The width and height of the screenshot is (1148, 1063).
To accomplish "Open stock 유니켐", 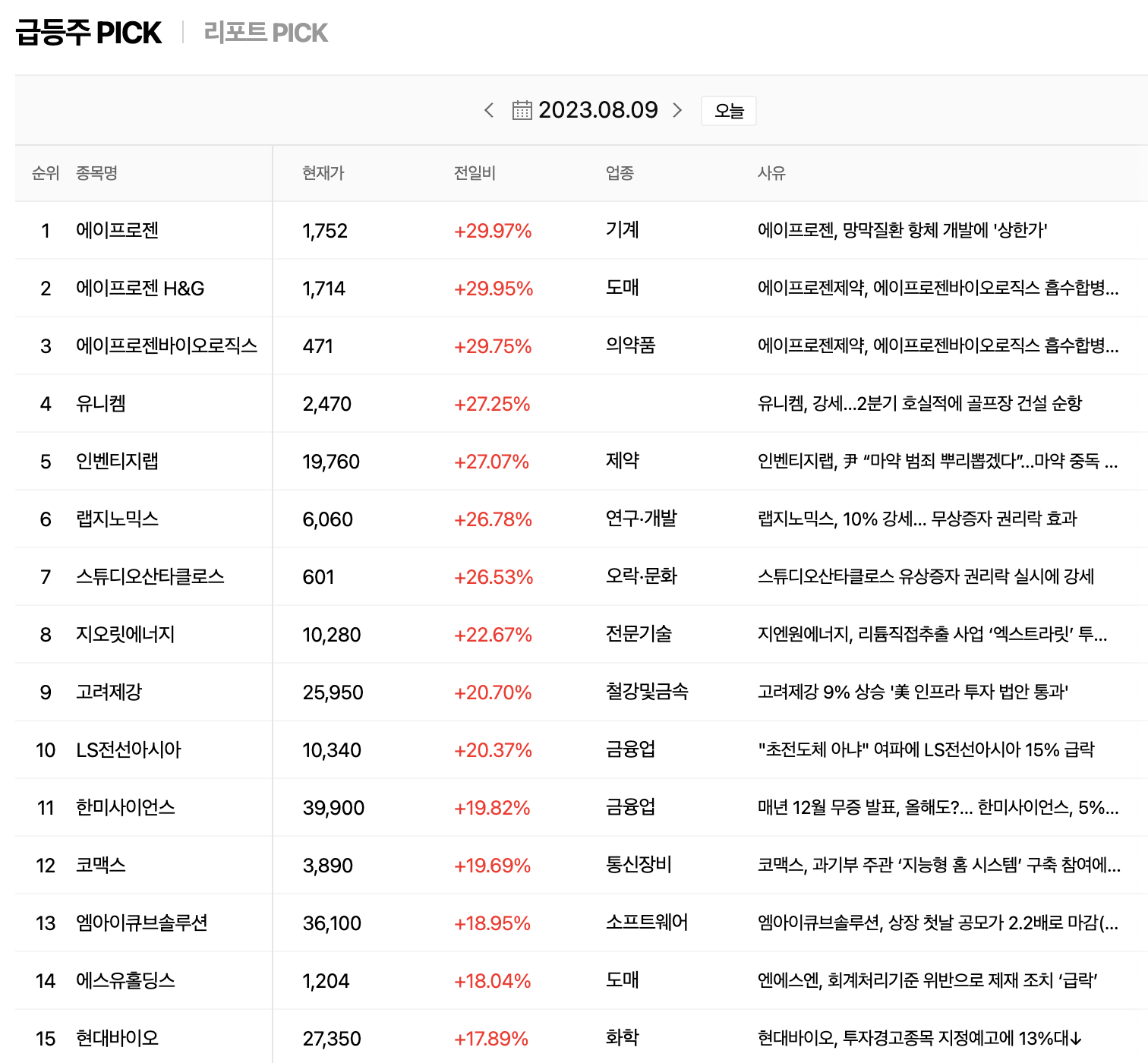I will (x=101, y=404).
